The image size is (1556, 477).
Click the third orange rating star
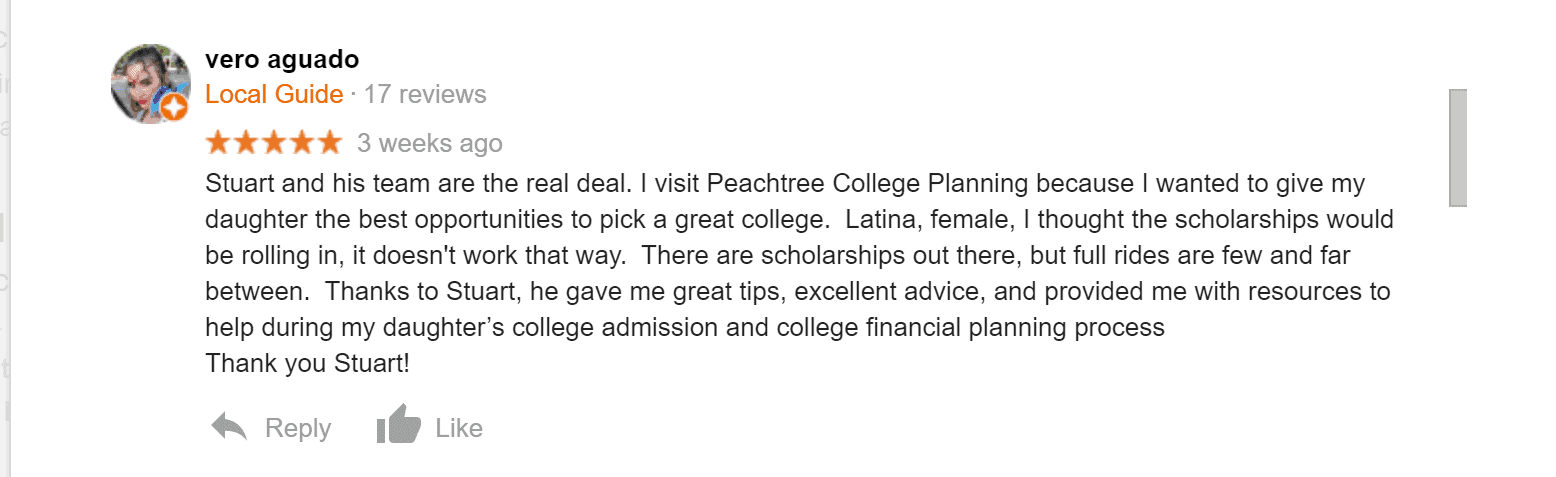point(274,143)
